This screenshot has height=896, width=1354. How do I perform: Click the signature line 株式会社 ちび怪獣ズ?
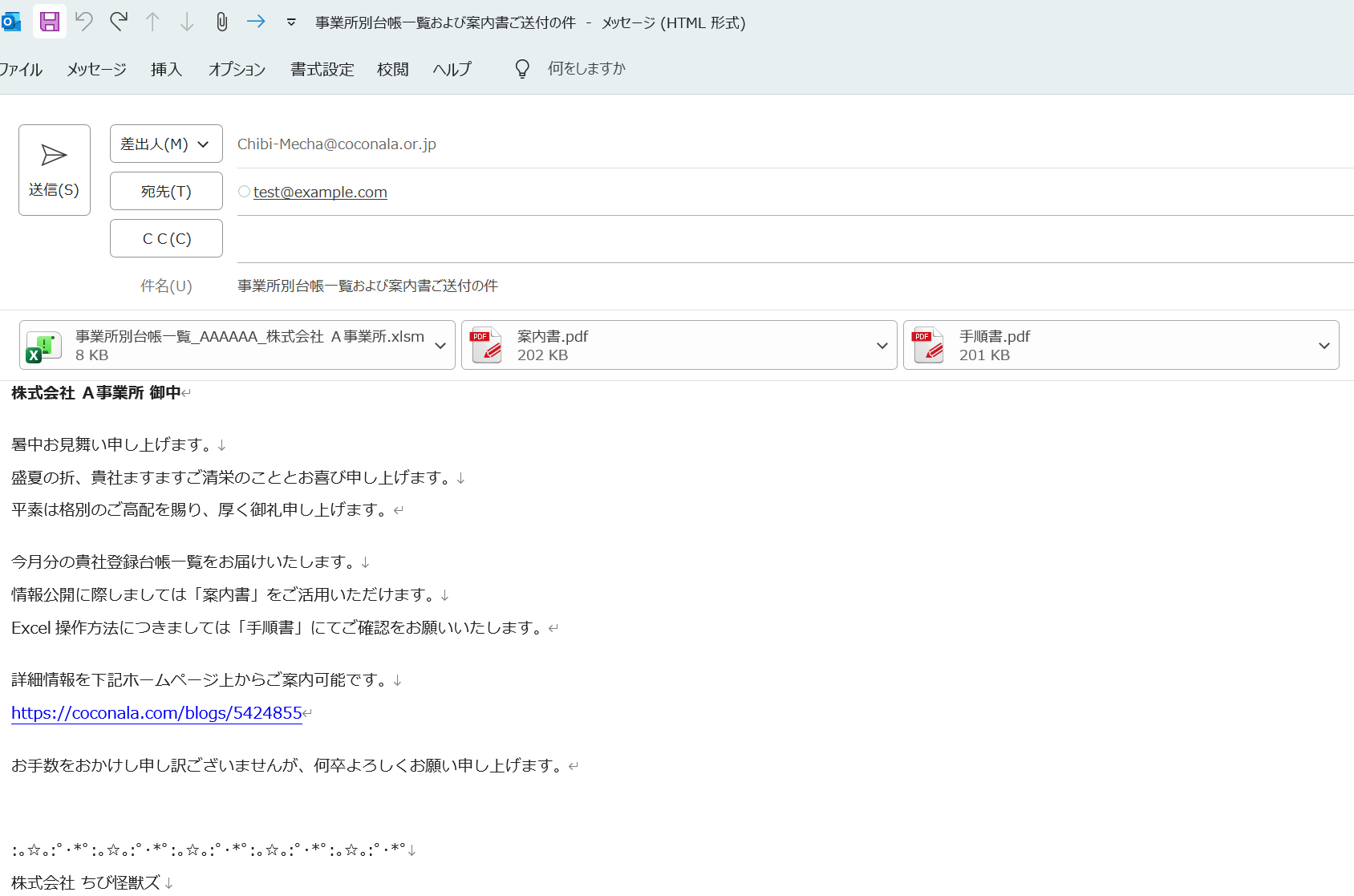coord(86,882)
